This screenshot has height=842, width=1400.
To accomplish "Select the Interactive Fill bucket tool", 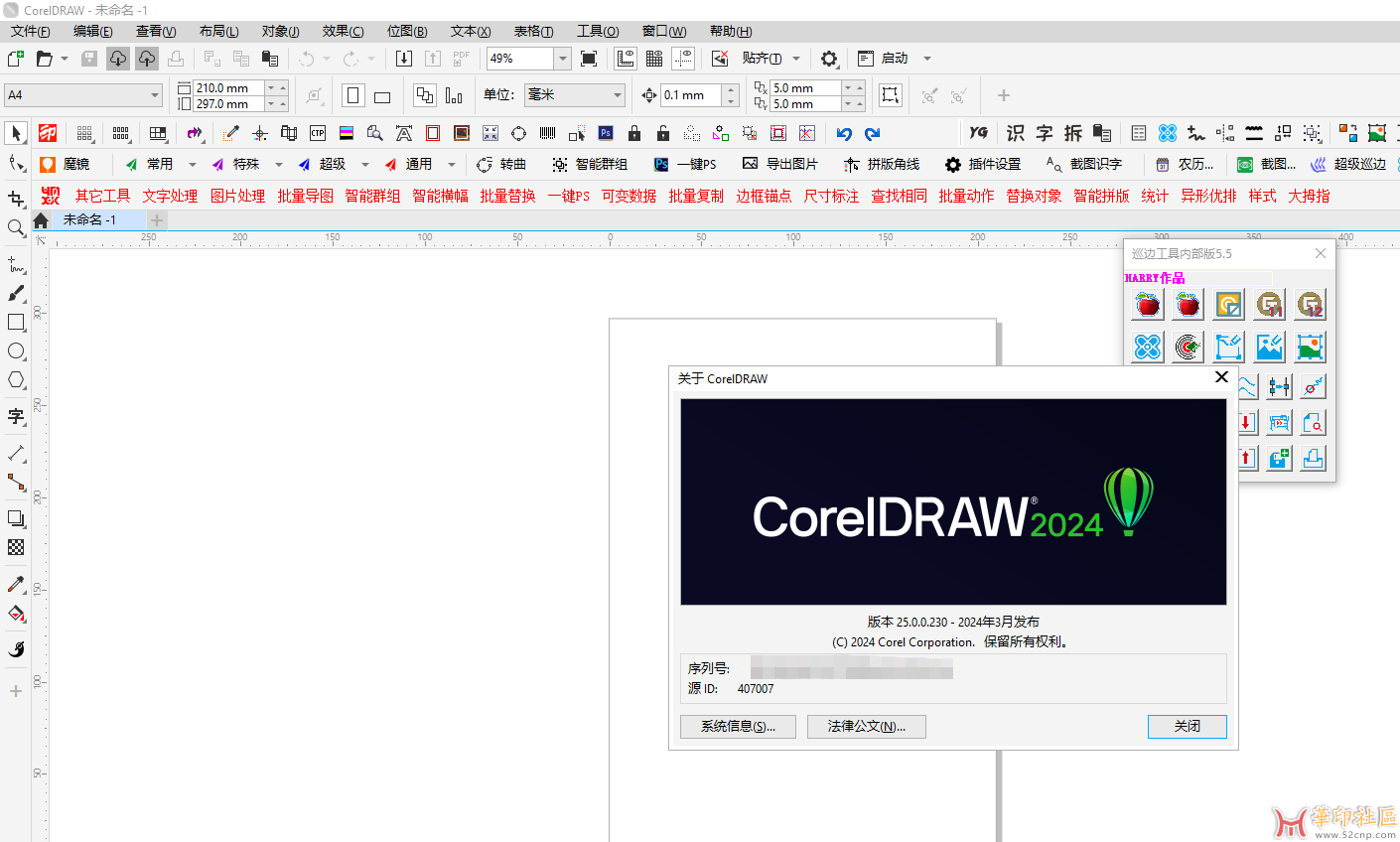I will [16, 614].
